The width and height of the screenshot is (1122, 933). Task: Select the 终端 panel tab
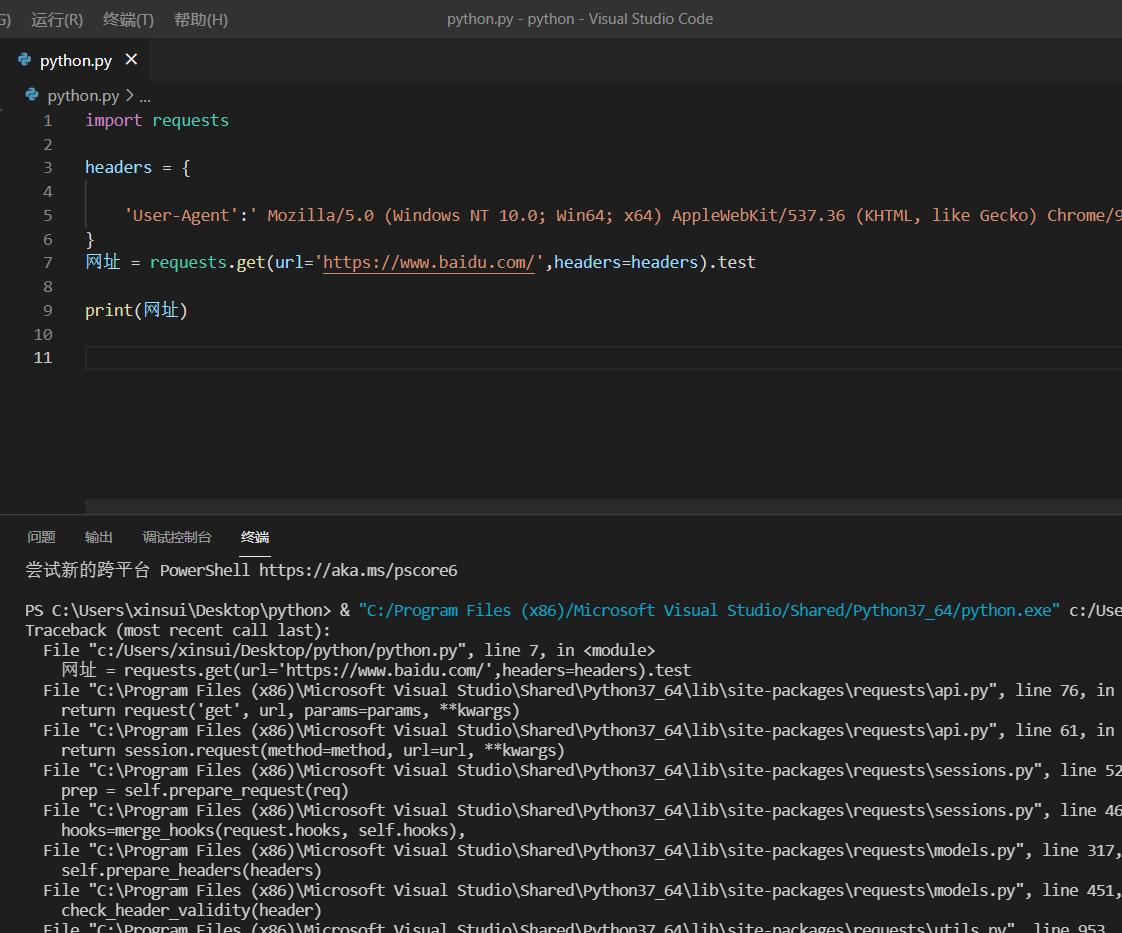(x=255, y=537)
